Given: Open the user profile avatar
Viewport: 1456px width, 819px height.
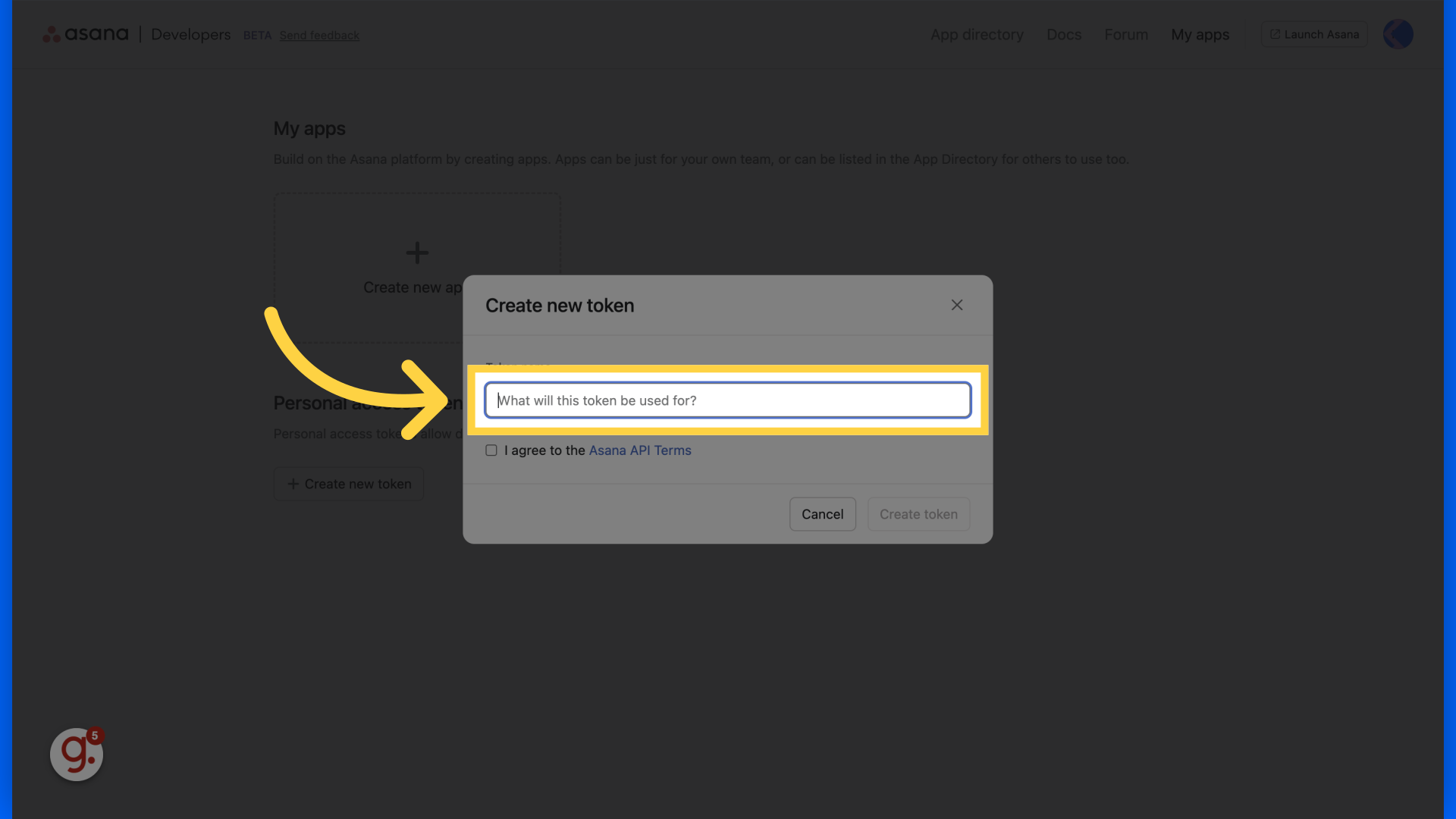Looking at the screenshot, I should coord(1398,34).
